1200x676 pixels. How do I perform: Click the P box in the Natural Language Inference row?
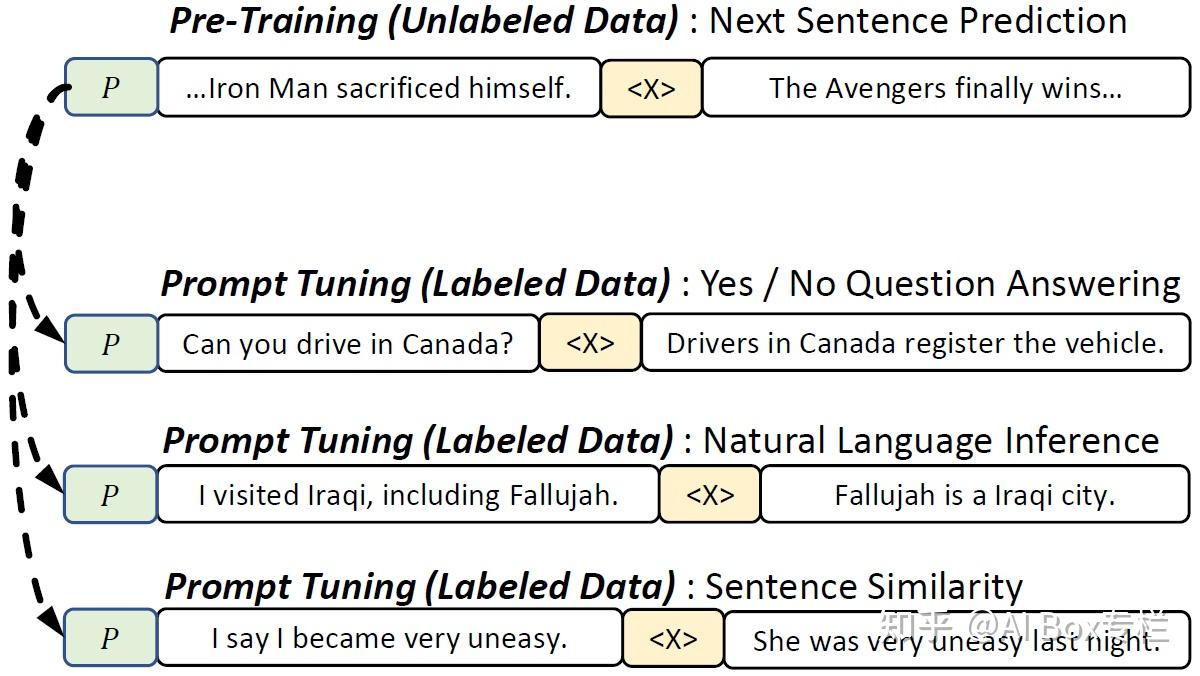click(111, 494)
